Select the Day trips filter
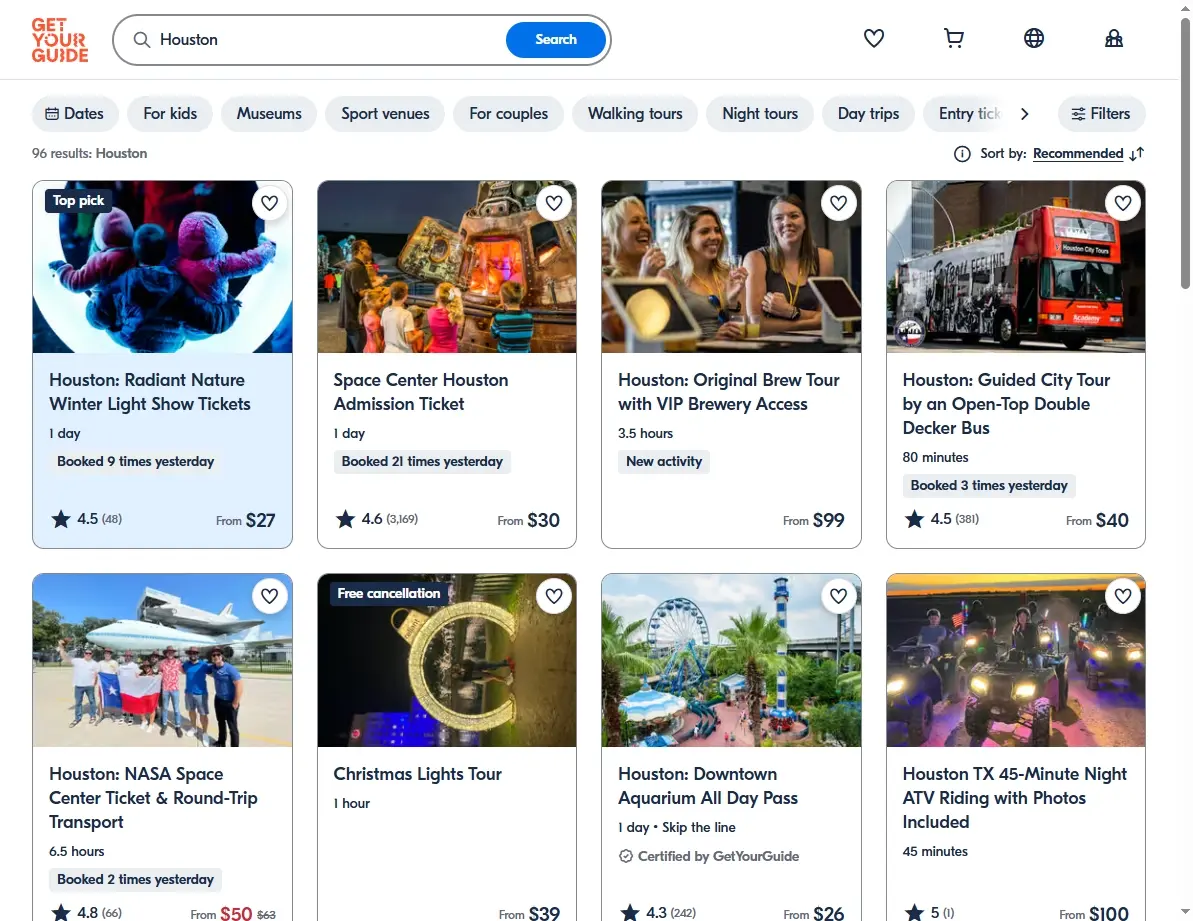Image resolution: width=1193 pixels, height=921 pixels. [x=868, y=113]
